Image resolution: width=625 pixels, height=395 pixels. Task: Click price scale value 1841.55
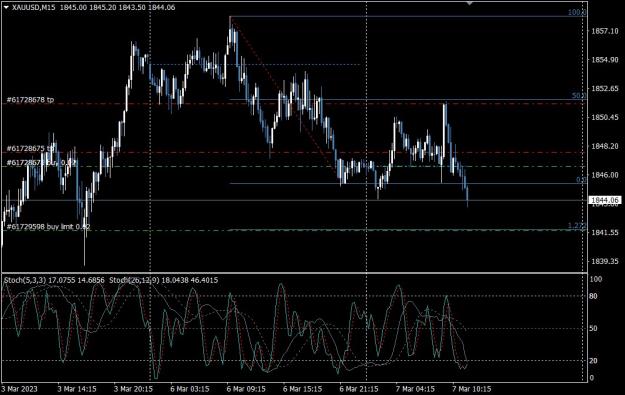(x=605, y=232)
